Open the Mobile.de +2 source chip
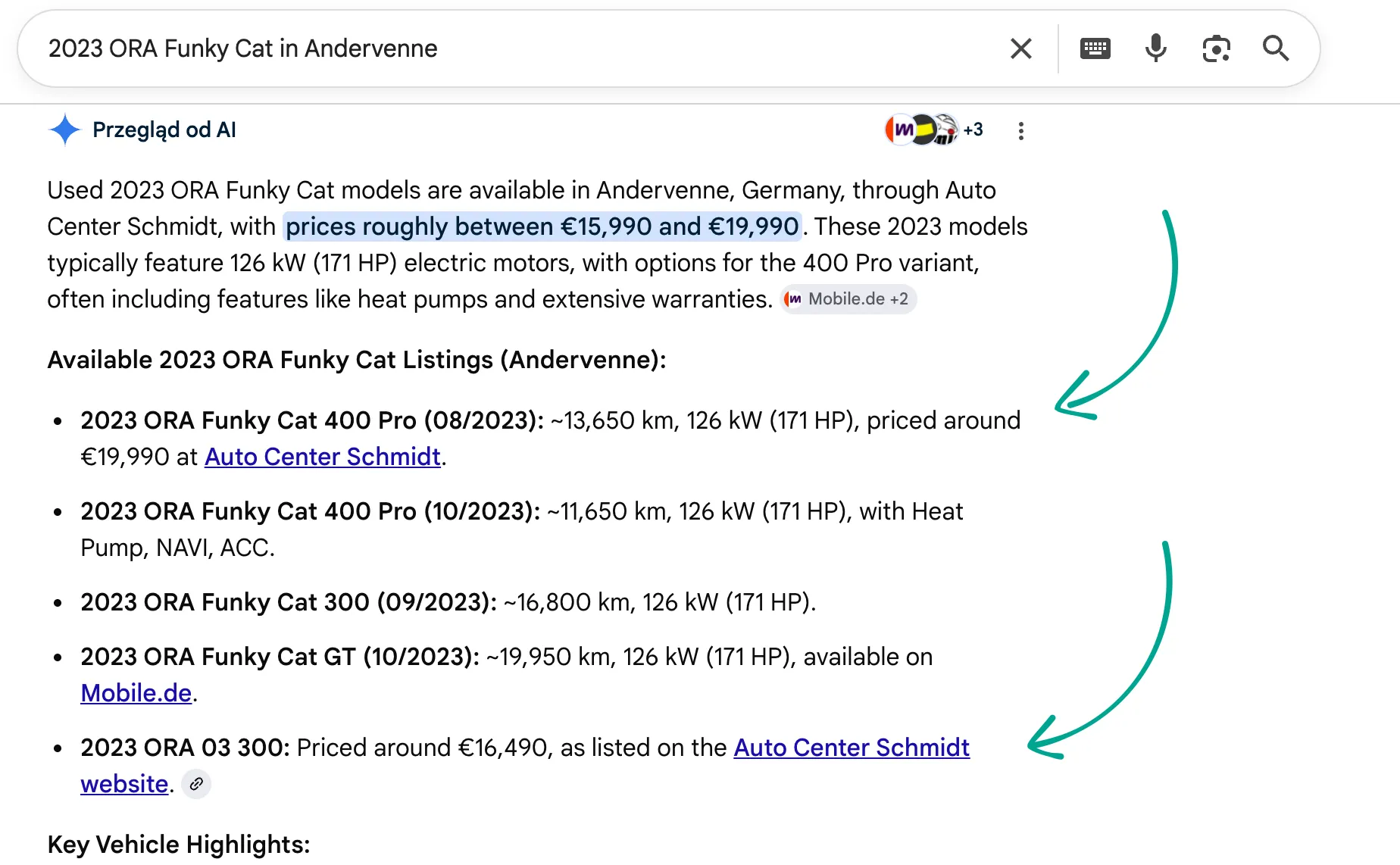 pyautogui.click(x=848, y=299)
